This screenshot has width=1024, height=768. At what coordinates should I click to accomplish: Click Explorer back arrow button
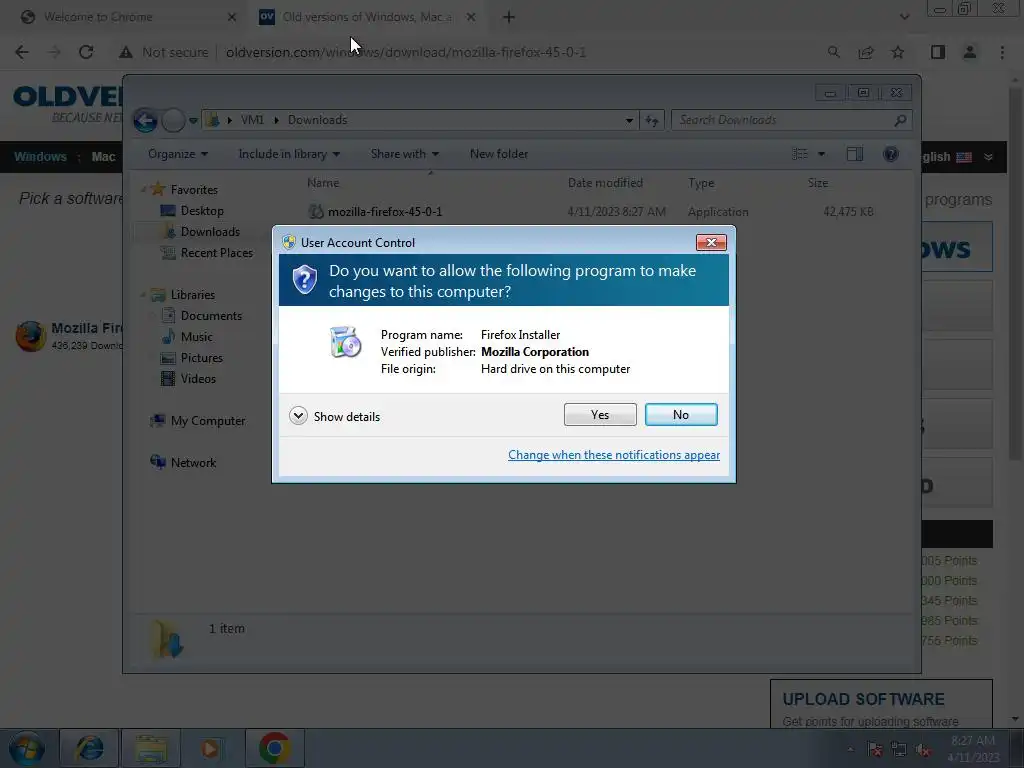click(145, 120)
